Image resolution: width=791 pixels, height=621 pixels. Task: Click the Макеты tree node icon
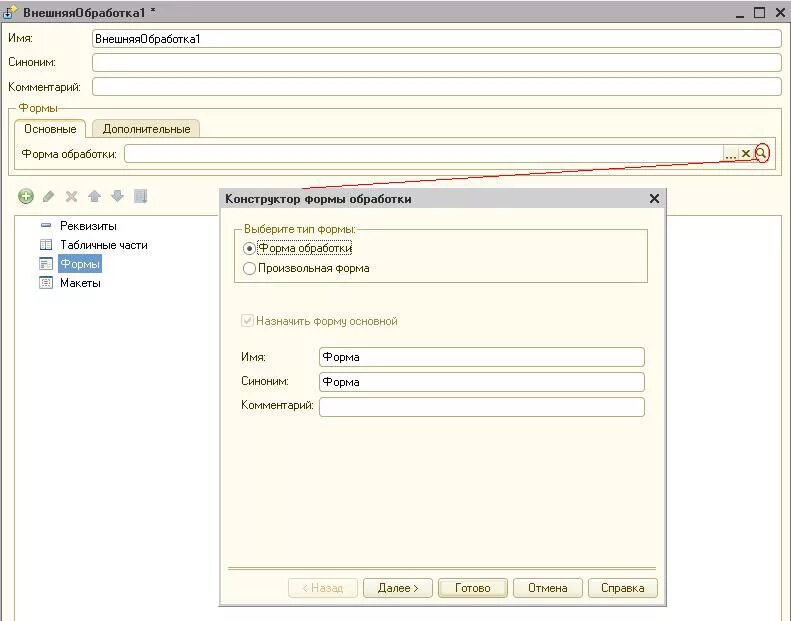click(46, 283)
